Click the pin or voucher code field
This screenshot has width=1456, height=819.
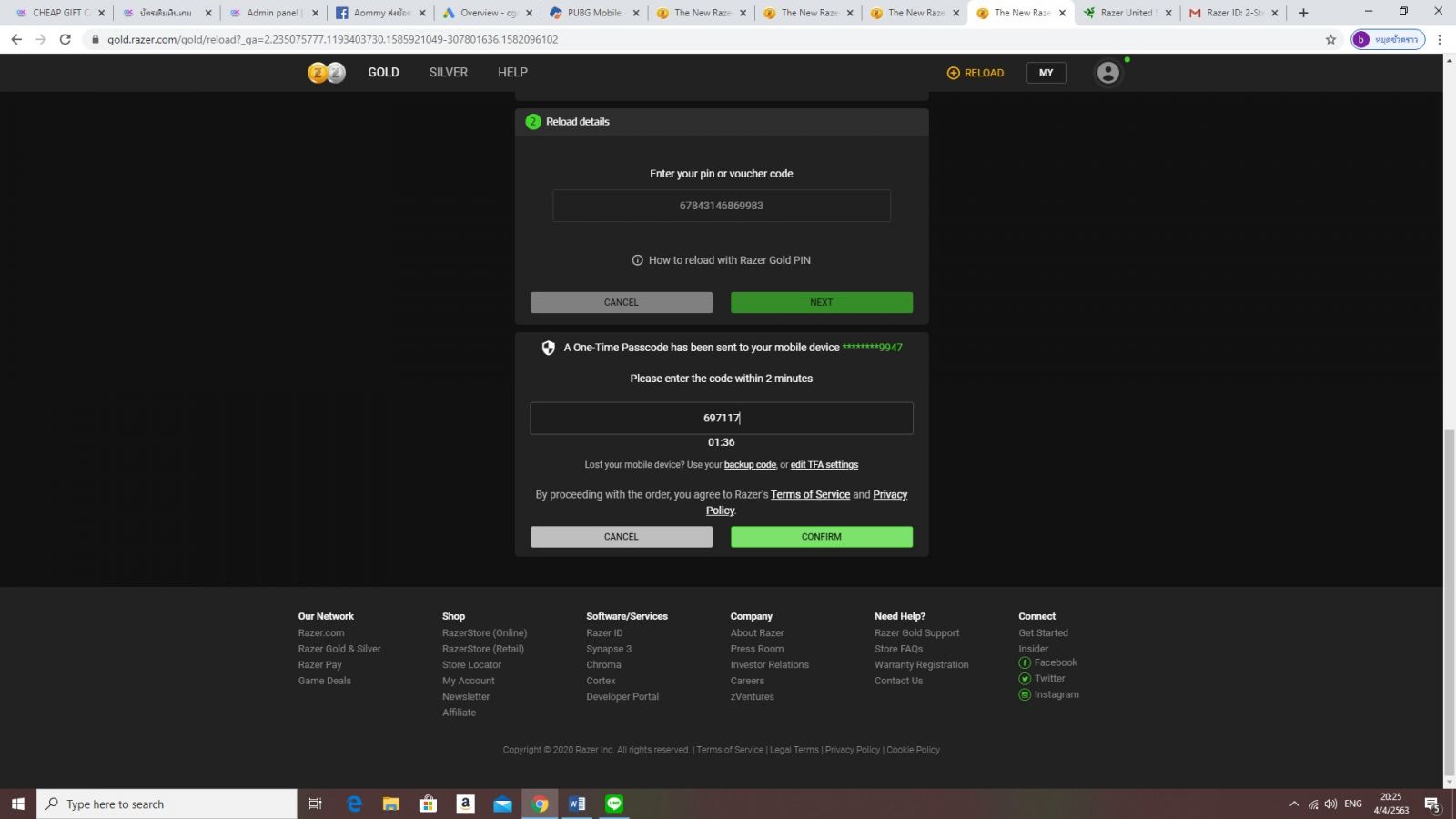pyautogui.click(x=721, y=206)
